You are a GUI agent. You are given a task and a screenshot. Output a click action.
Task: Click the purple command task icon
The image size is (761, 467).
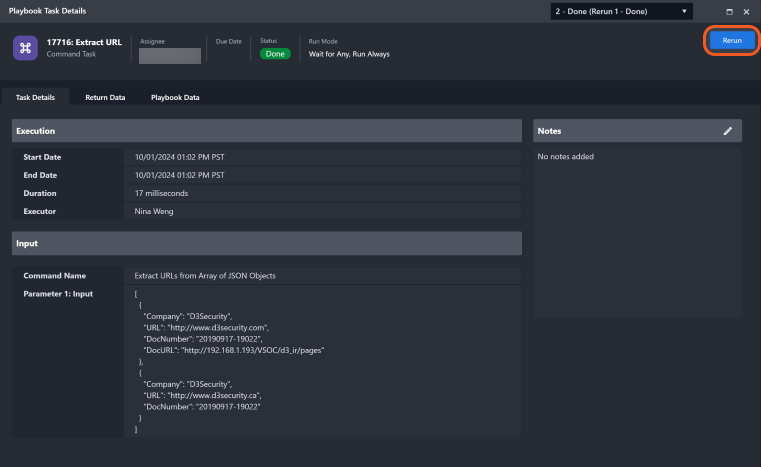tap(26, 47)
